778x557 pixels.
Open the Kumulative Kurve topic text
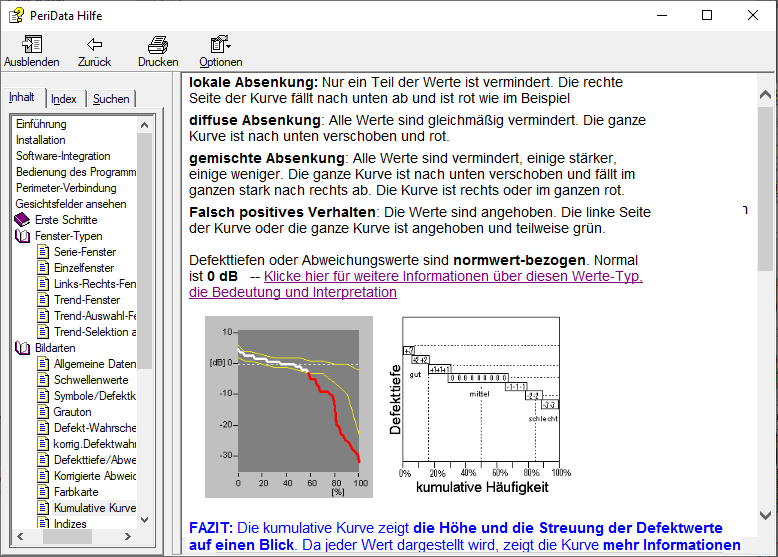[94, 507]
